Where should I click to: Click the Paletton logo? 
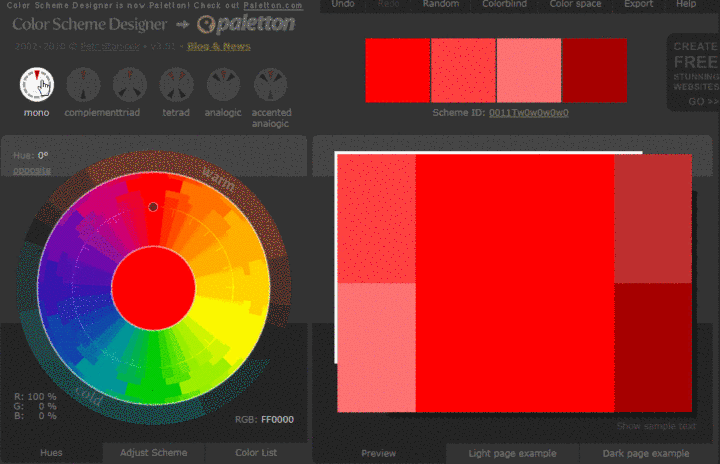tap(246, 24)
